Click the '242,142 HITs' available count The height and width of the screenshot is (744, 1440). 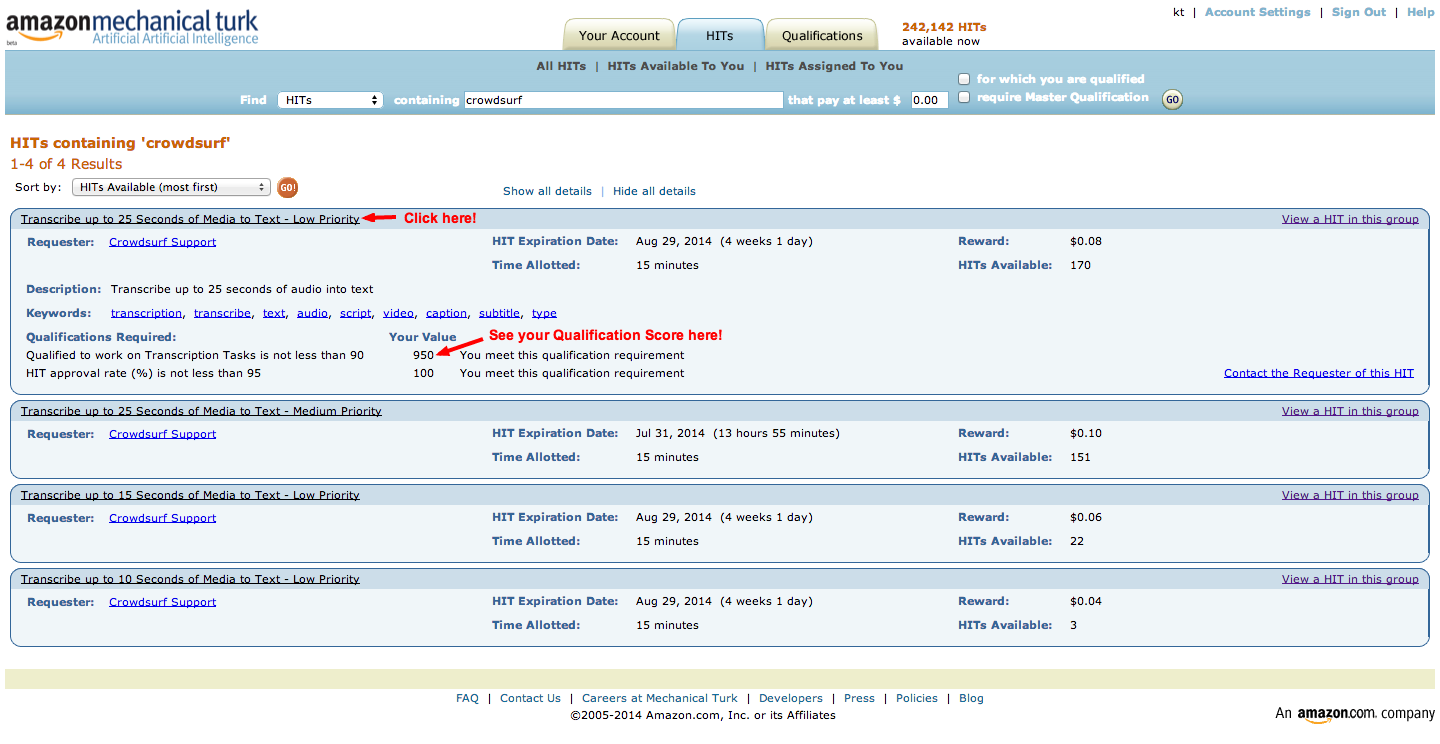[944, 27]
